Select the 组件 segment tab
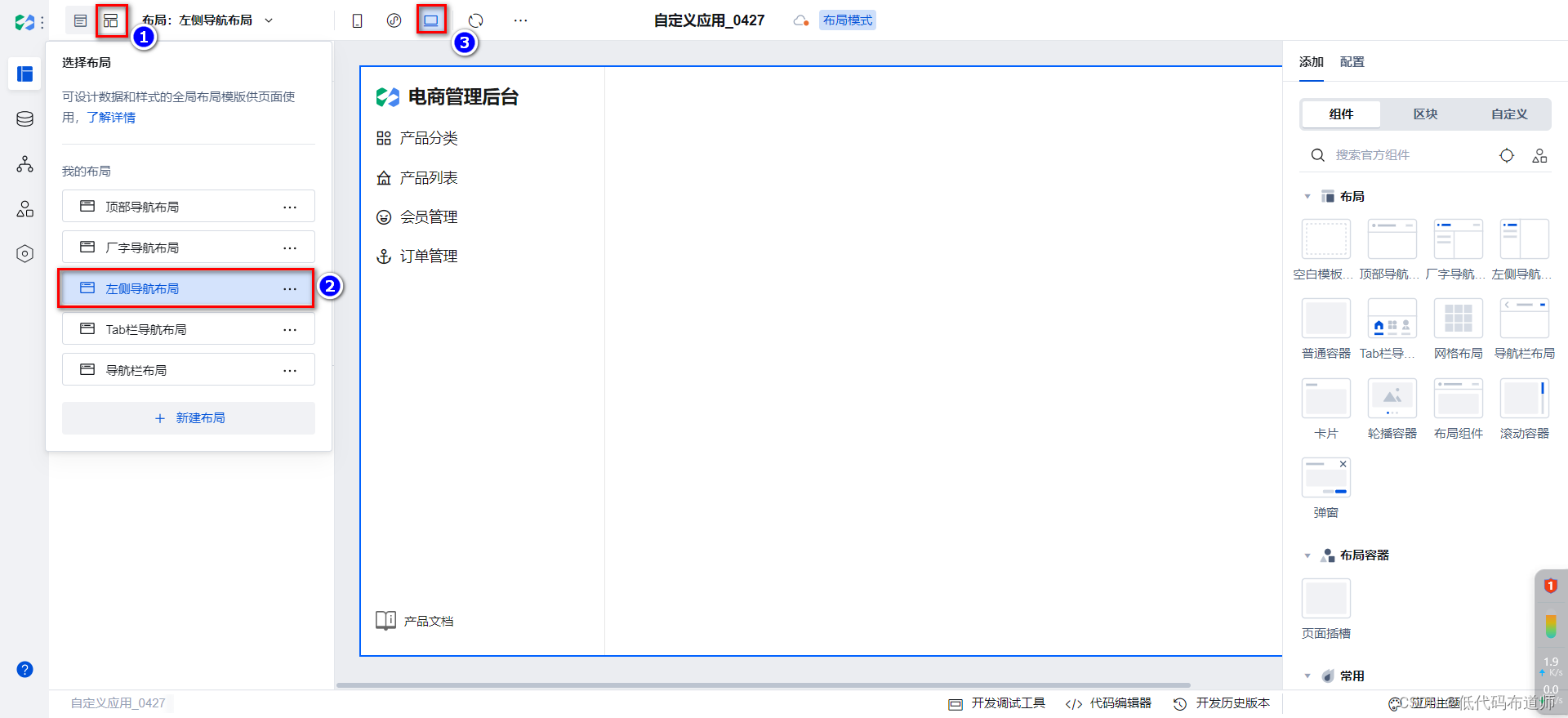Image resolution: width=1568 pixels, height=718 pixels. [x=1341, y=114]
